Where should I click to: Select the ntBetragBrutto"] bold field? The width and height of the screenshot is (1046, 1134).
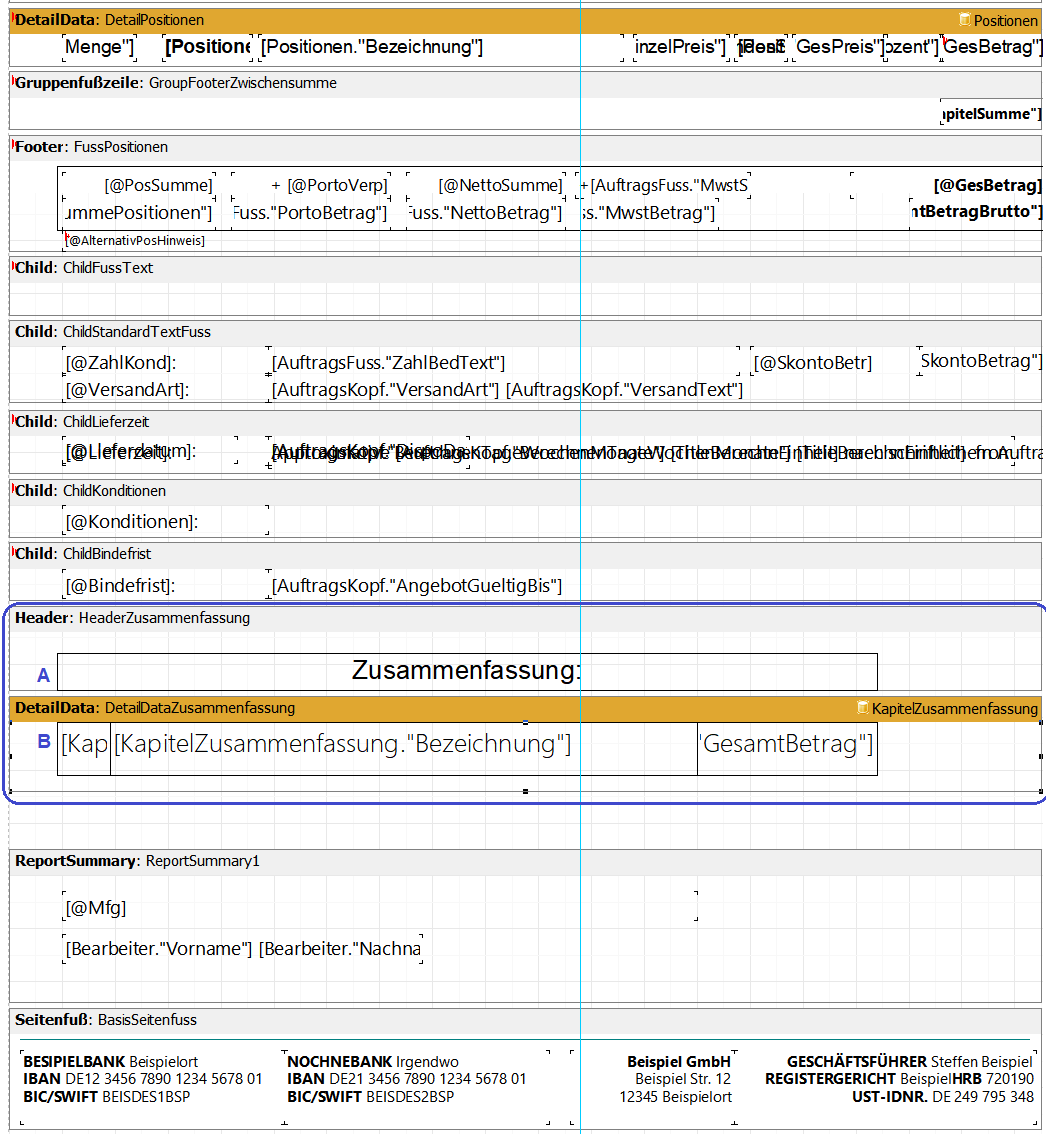976,212
